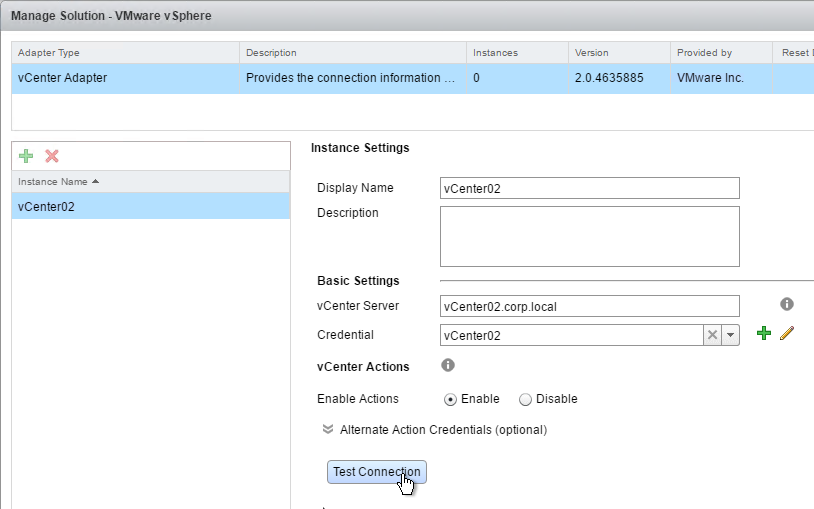Add a new credential with green plus

point(764,334)
